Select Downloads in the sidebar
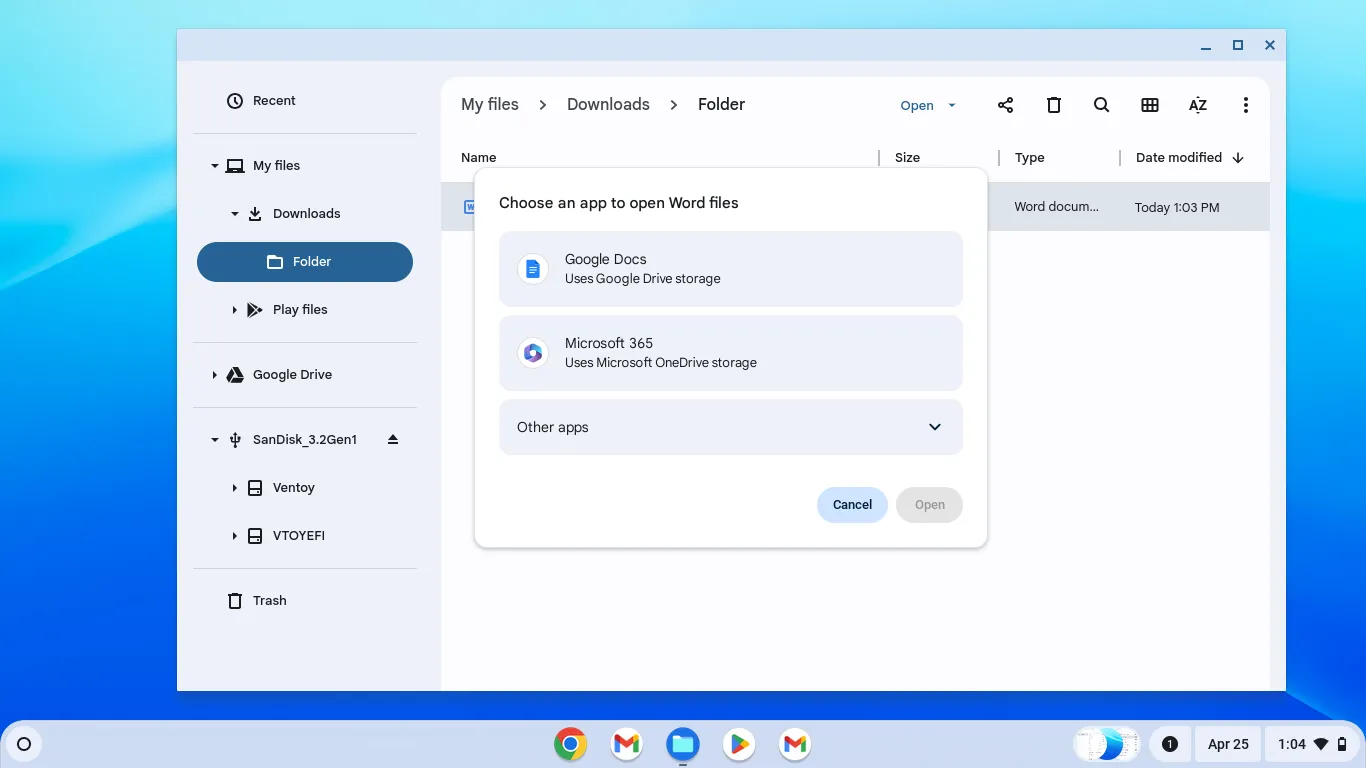Image resolution: width=1366 pixels, height=768 pixels. click(305, 214)
